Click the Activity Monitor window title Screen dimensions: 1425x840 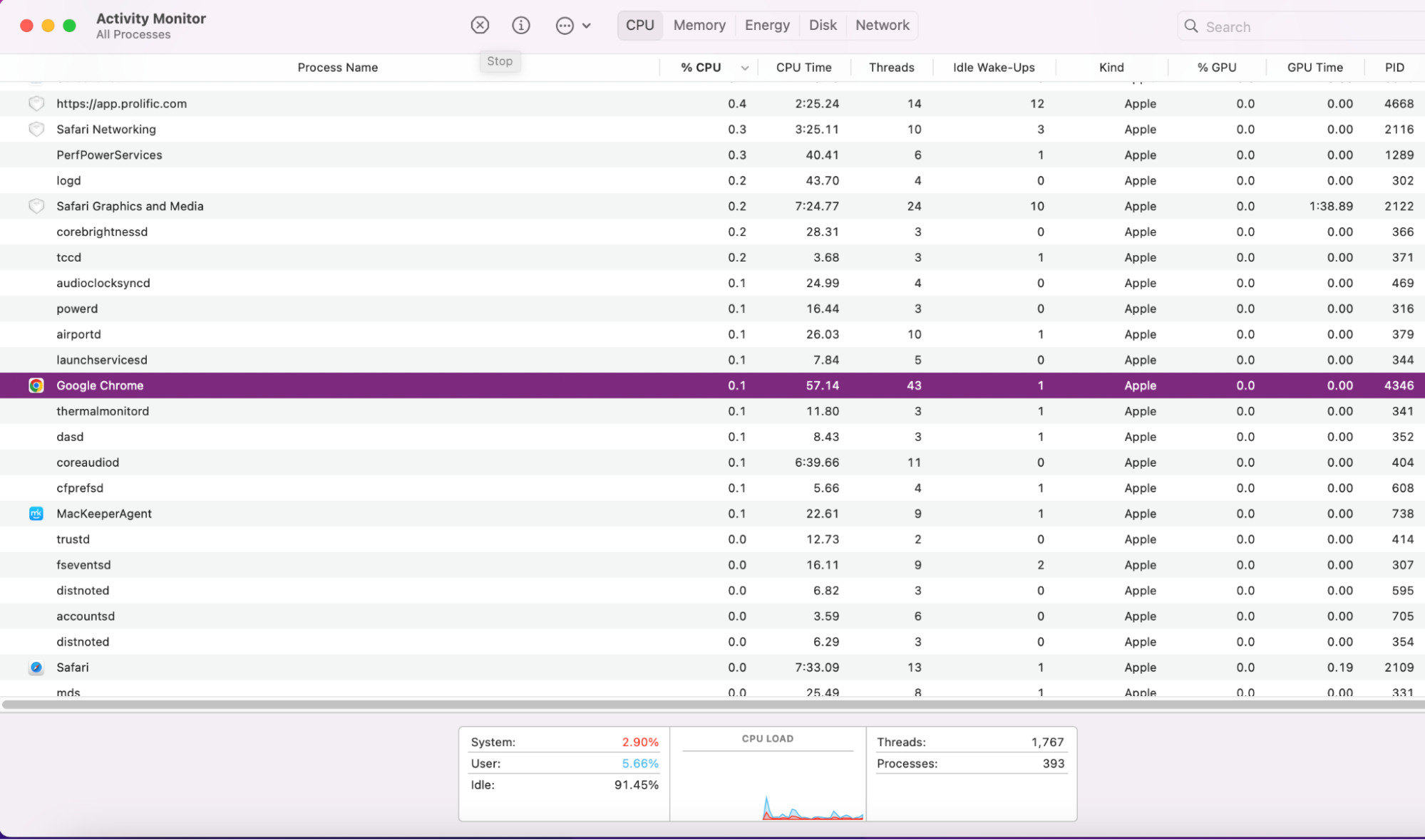[151, 19]
